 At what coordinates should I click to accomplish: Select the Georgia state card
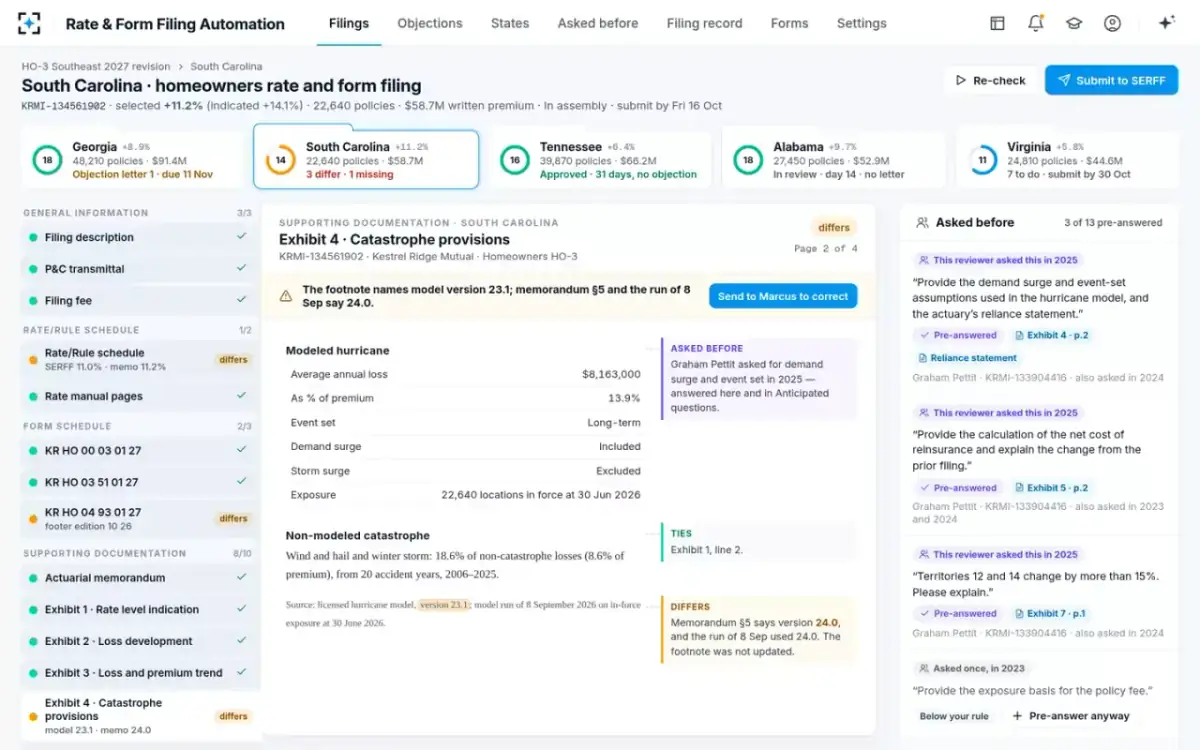point(132,160)
